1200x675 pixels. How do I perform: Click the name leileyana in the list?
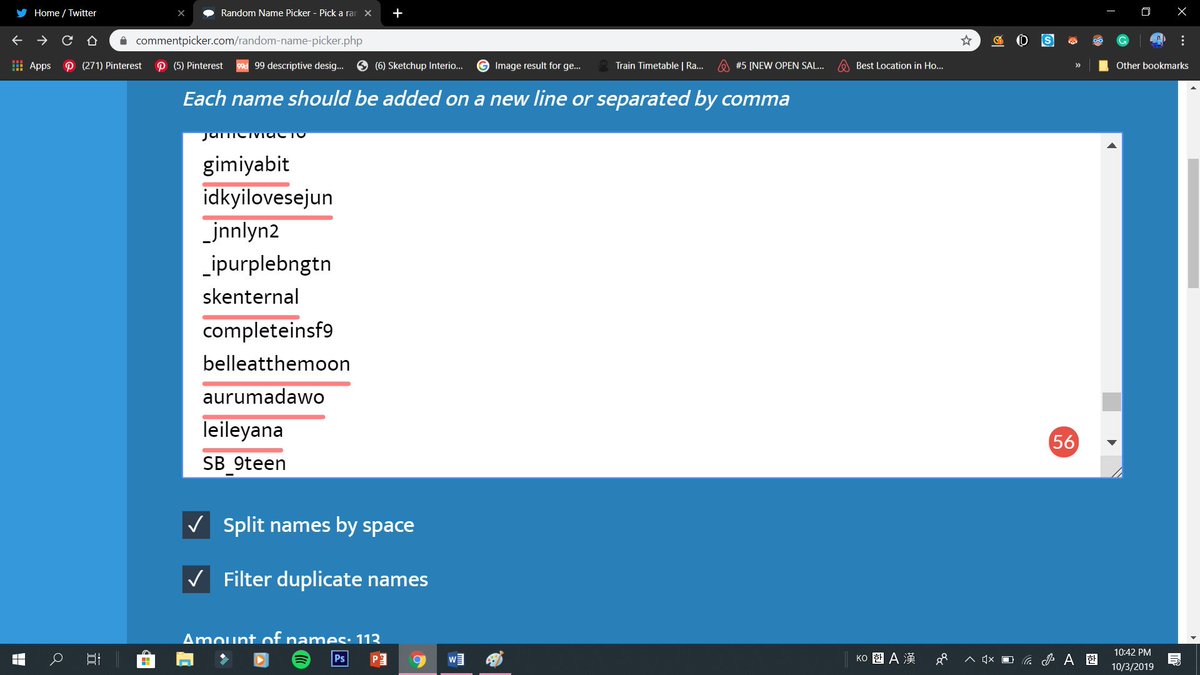point(243,430)
